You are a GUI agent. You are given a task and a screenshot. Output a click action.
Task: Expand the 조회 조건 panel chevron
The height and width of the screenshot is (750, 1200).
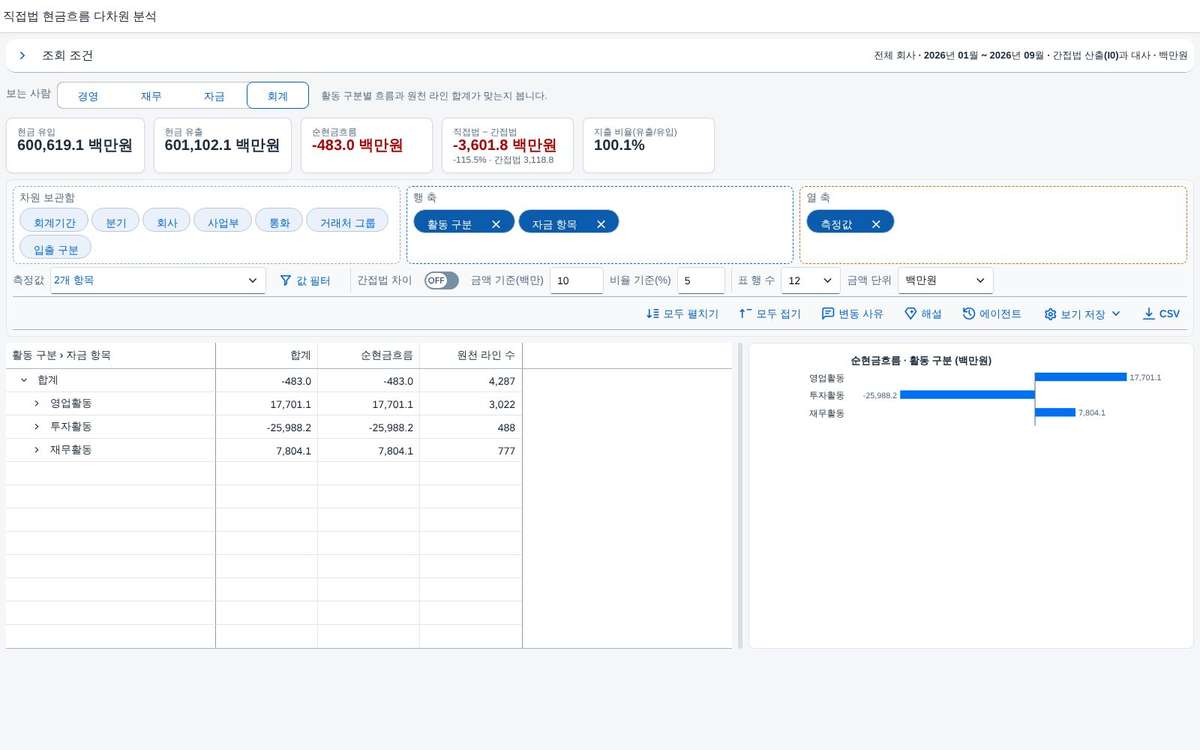(x=22, y=56)
